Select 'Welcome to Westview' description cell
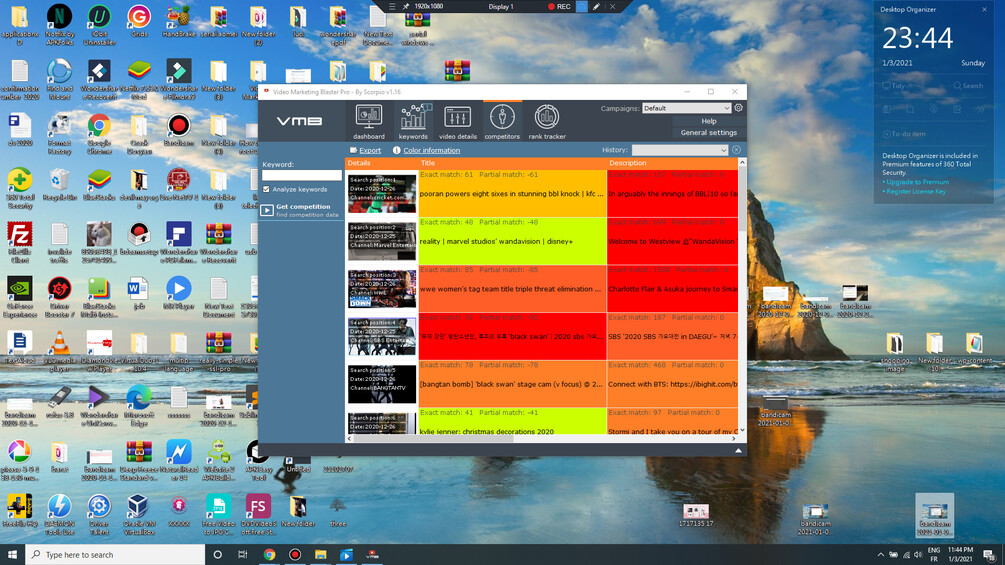 (x=672, y=241)
